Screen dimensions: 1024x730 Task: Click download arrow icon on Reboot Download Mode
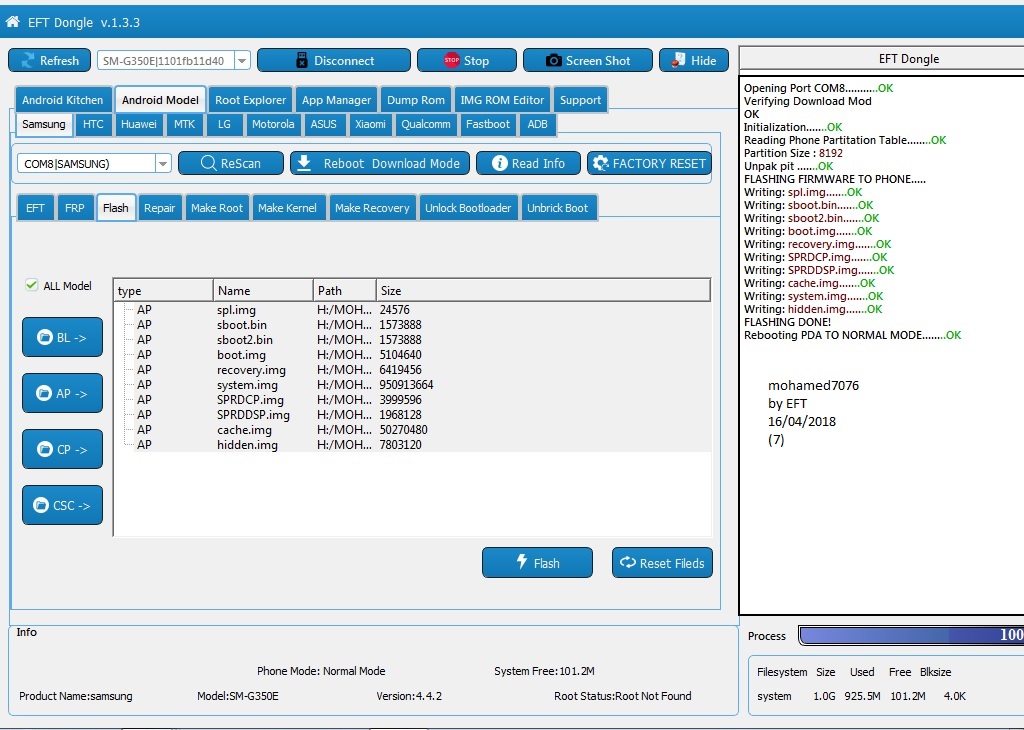tap(304, 163)
